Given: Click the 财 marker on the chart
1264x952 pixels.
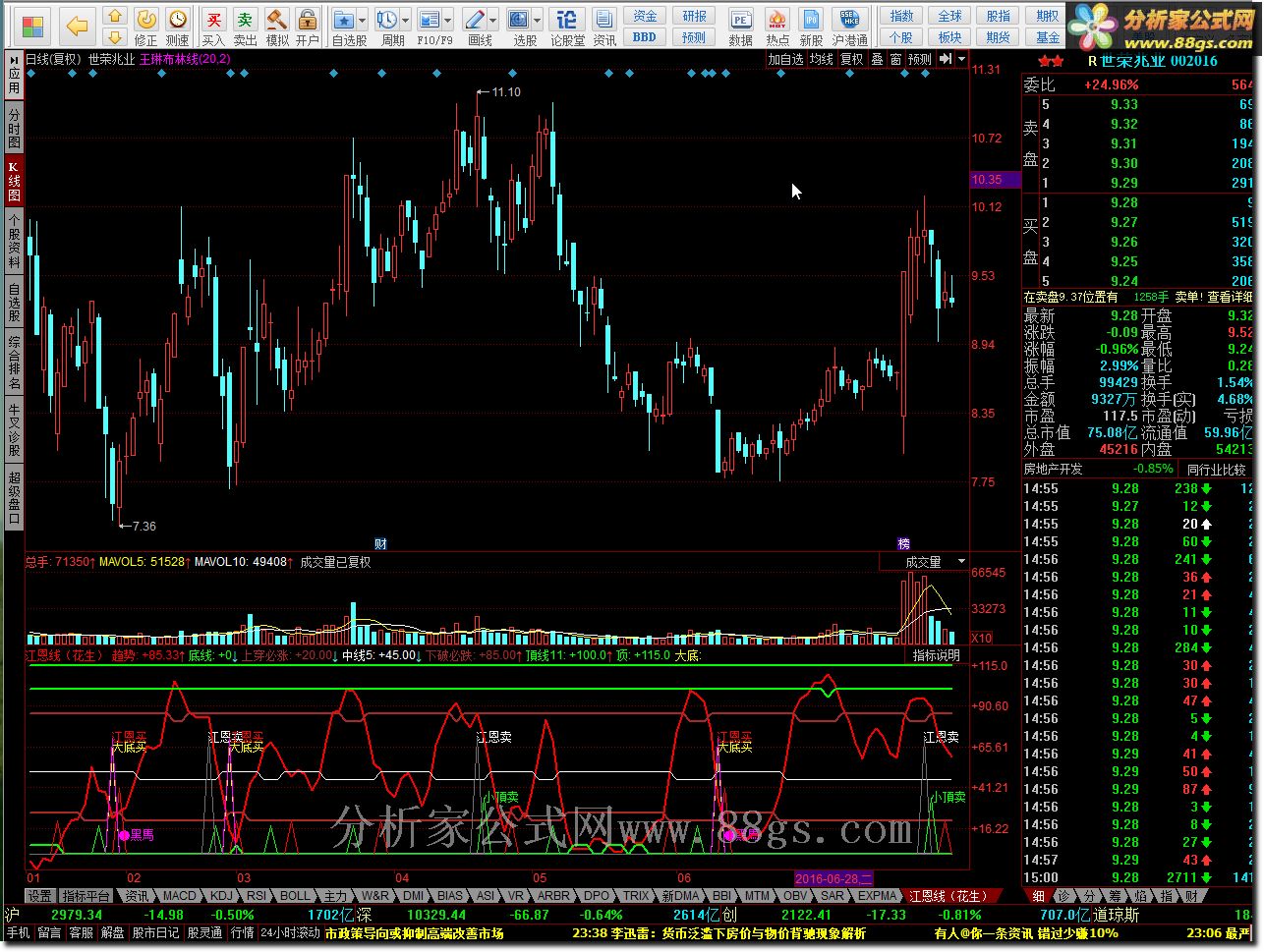Looking at the screenshot, I should coord(380,543).
